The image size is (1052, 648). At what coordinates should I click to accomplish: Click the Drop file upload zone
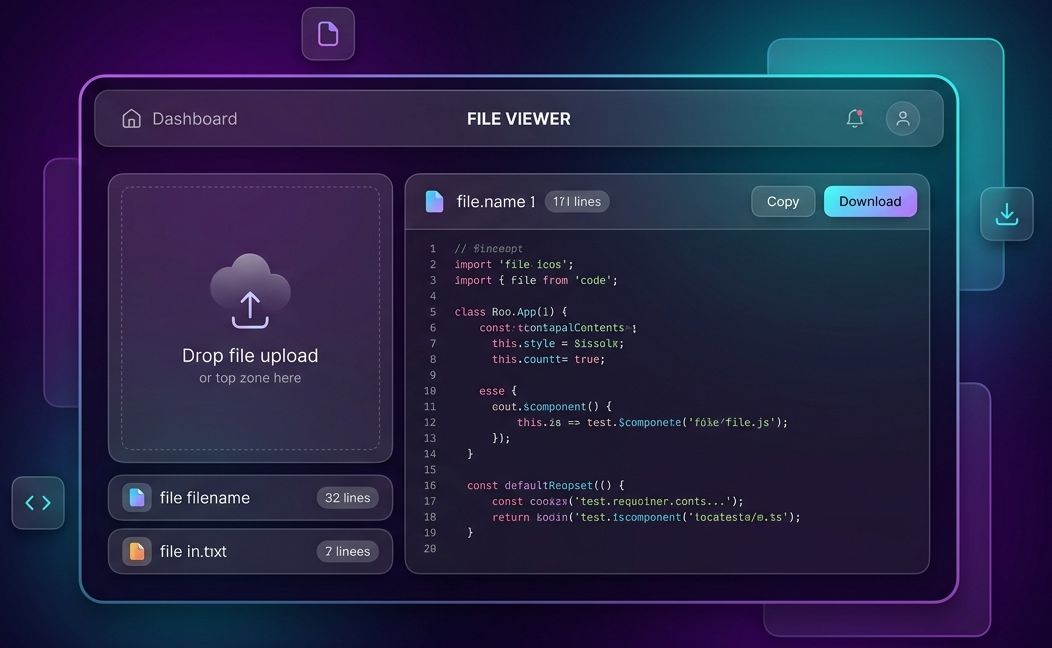pyautogui.click(x=250, y=318)
